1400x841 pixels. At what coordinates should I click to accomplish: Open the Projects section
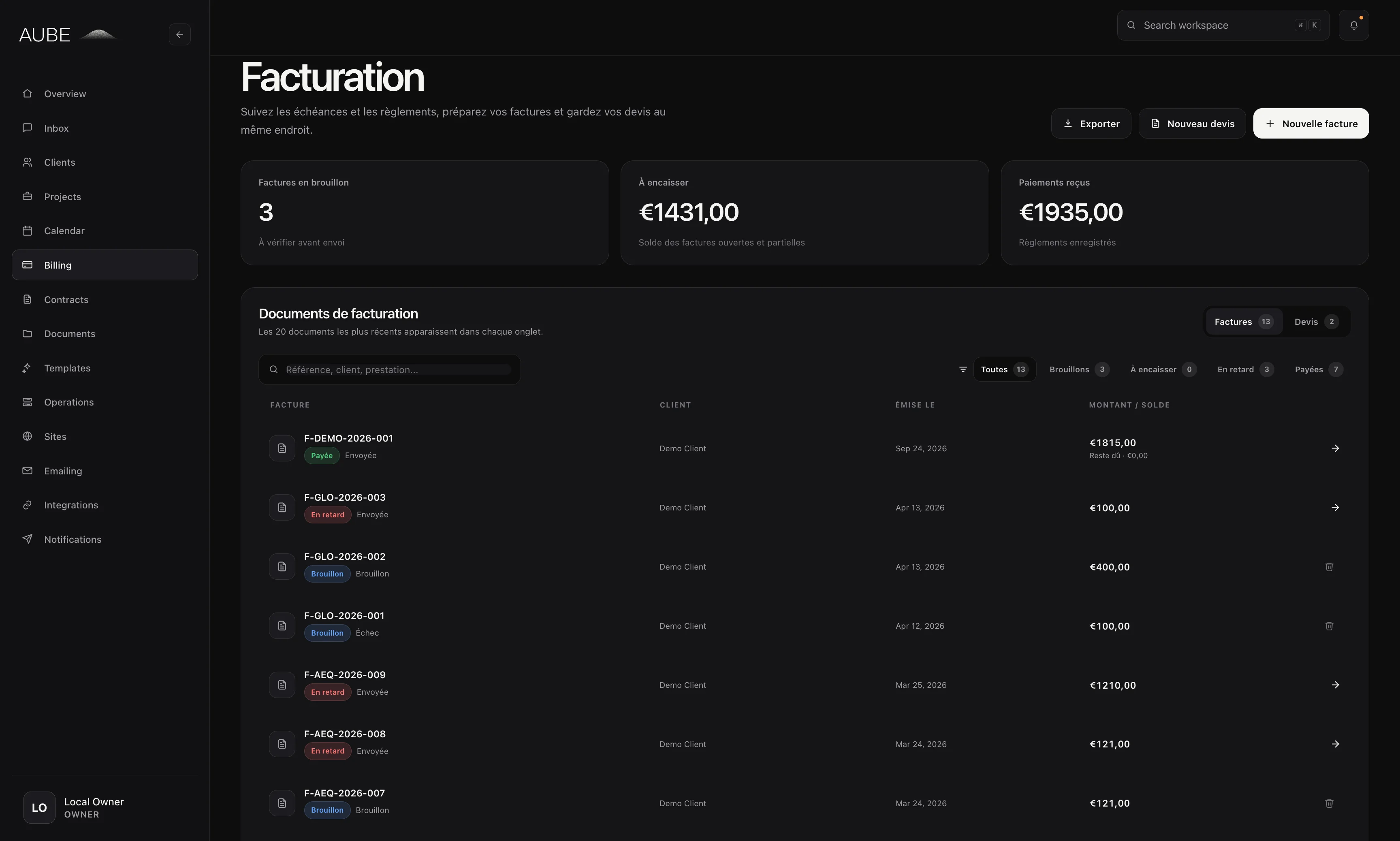coord(105,196)
